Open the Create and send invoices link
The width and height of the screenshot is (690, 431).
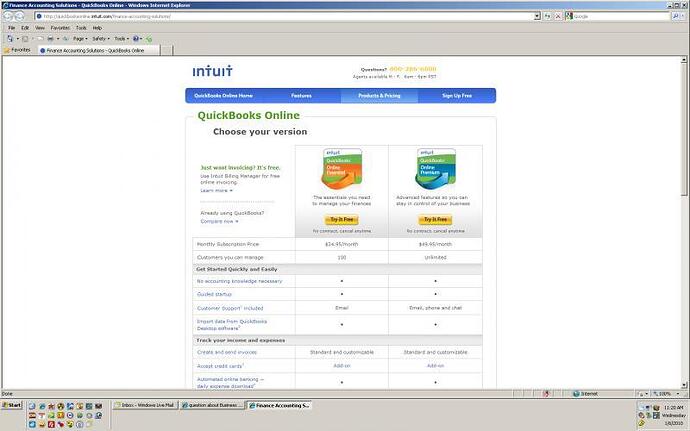coord(227,352)
